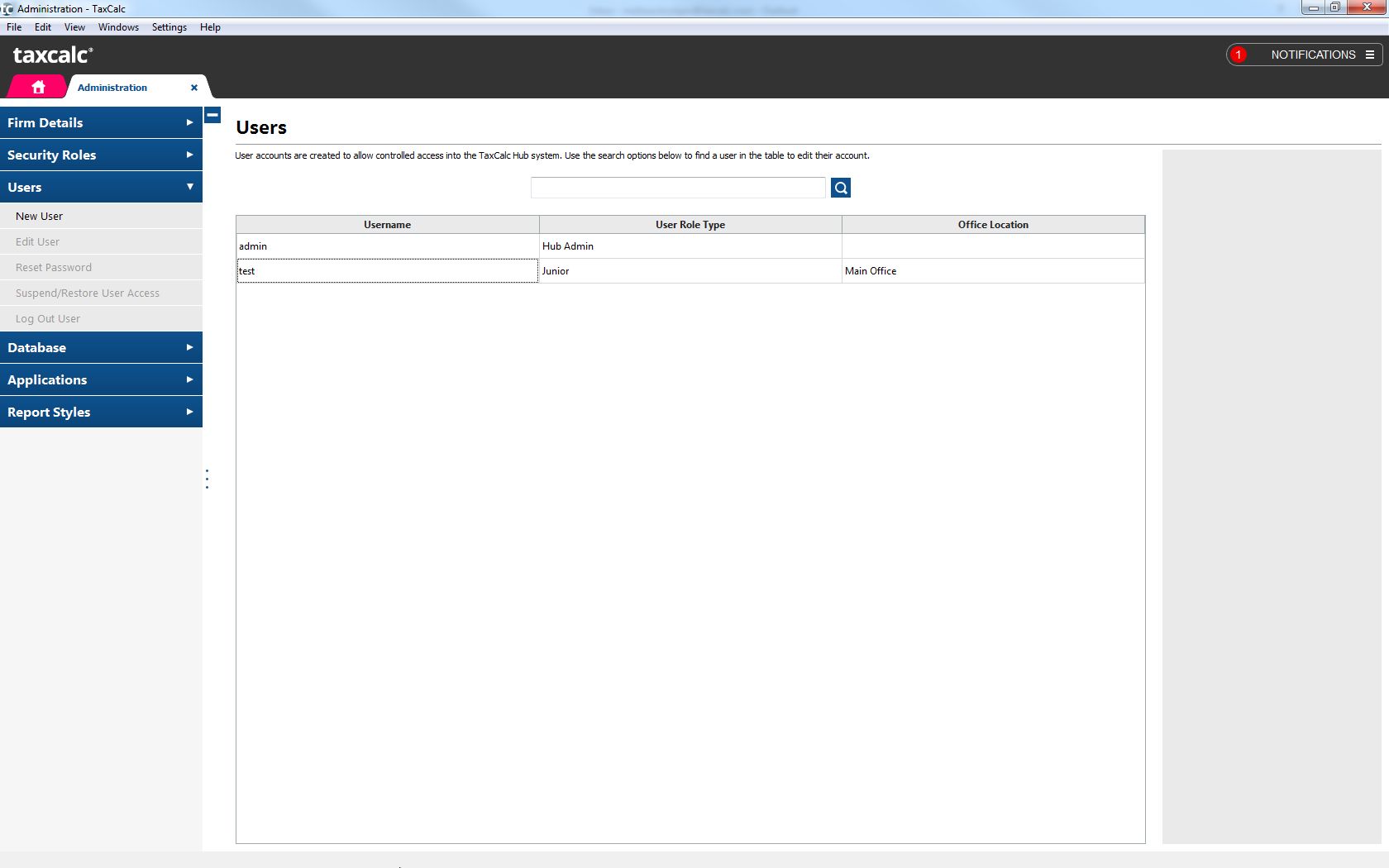Open the notifications hamburger menu icon
This screenshot has width=1389, height=868.
[1370, 55]
